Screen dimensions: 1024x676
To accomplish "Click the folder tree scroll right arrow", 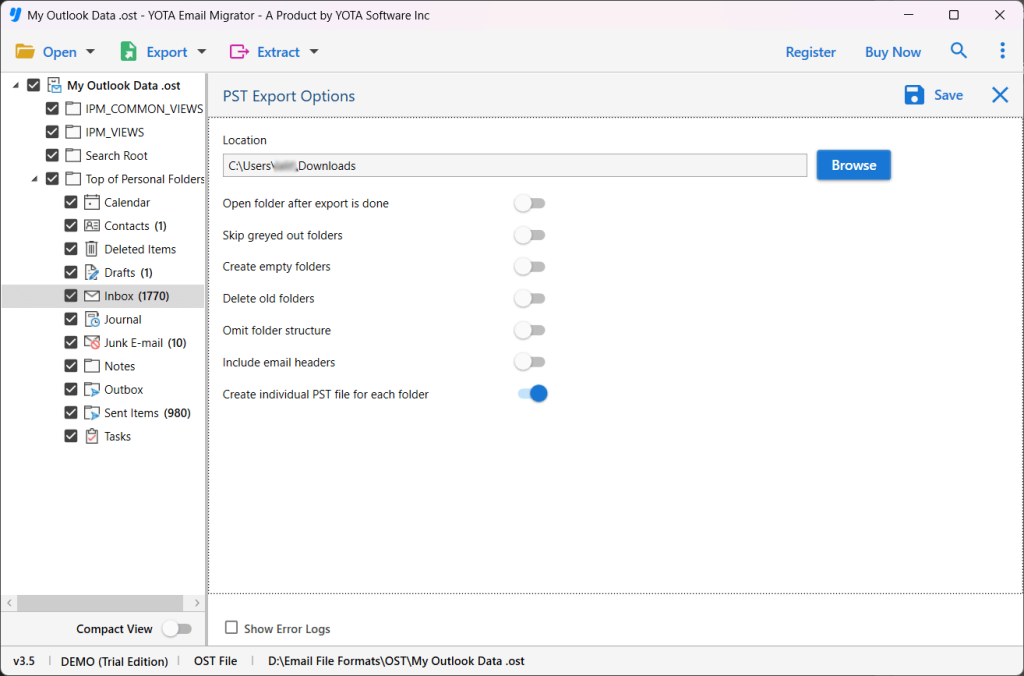I will [197, 603].
